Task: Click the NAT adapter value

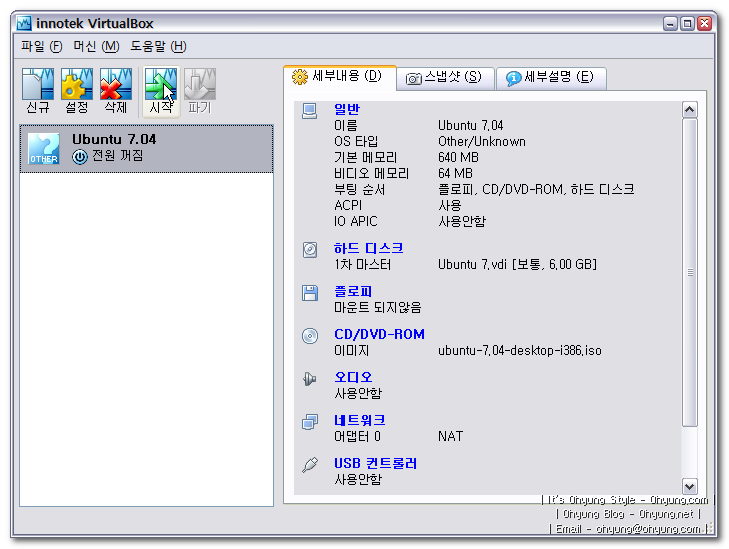Action: pos(451,437)
